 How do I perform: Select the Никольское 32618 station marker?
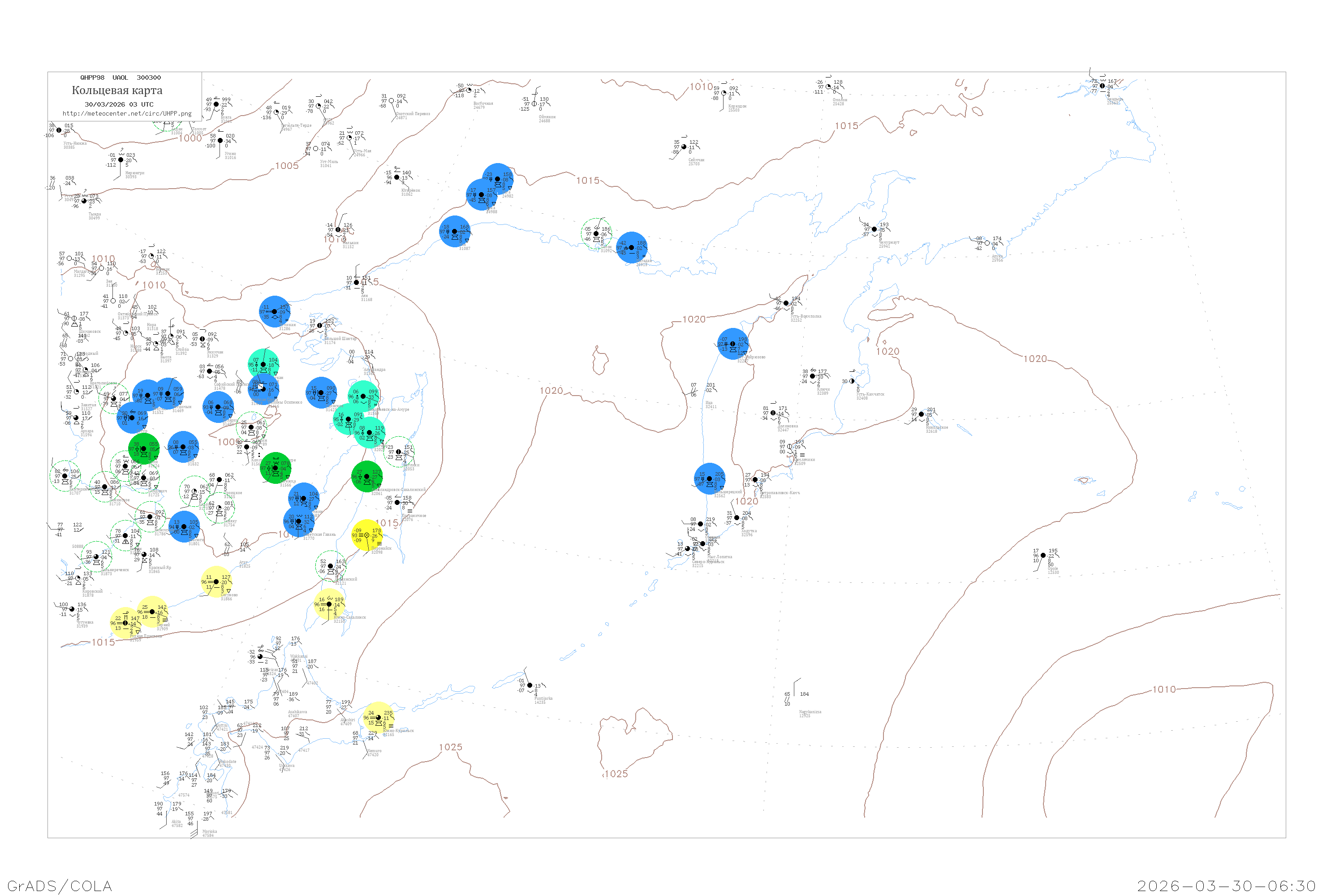[921, 414]
